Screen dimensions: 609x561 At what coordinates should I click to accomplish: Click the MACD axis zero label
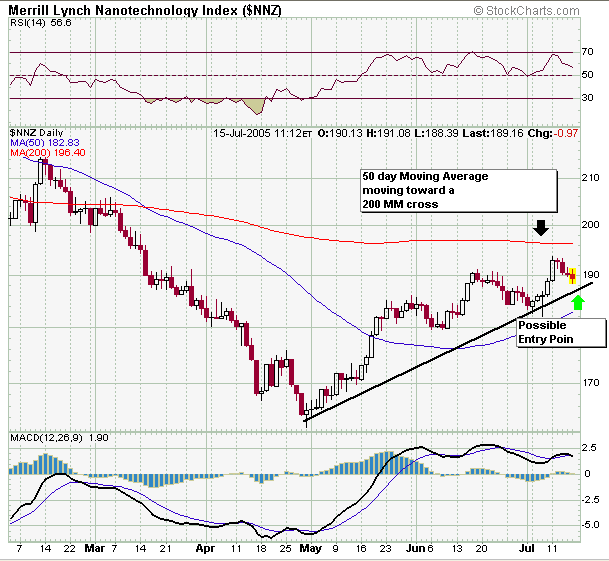pyautogui.click(x=587, y=474)
